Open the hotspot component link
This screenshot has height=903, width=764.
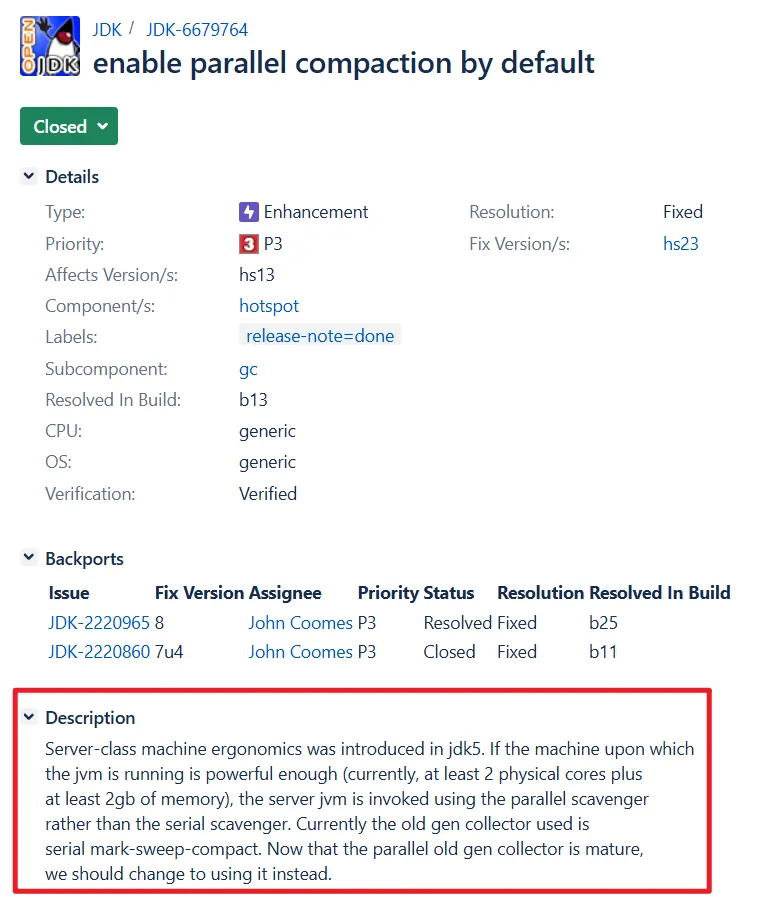click(269, 306)
